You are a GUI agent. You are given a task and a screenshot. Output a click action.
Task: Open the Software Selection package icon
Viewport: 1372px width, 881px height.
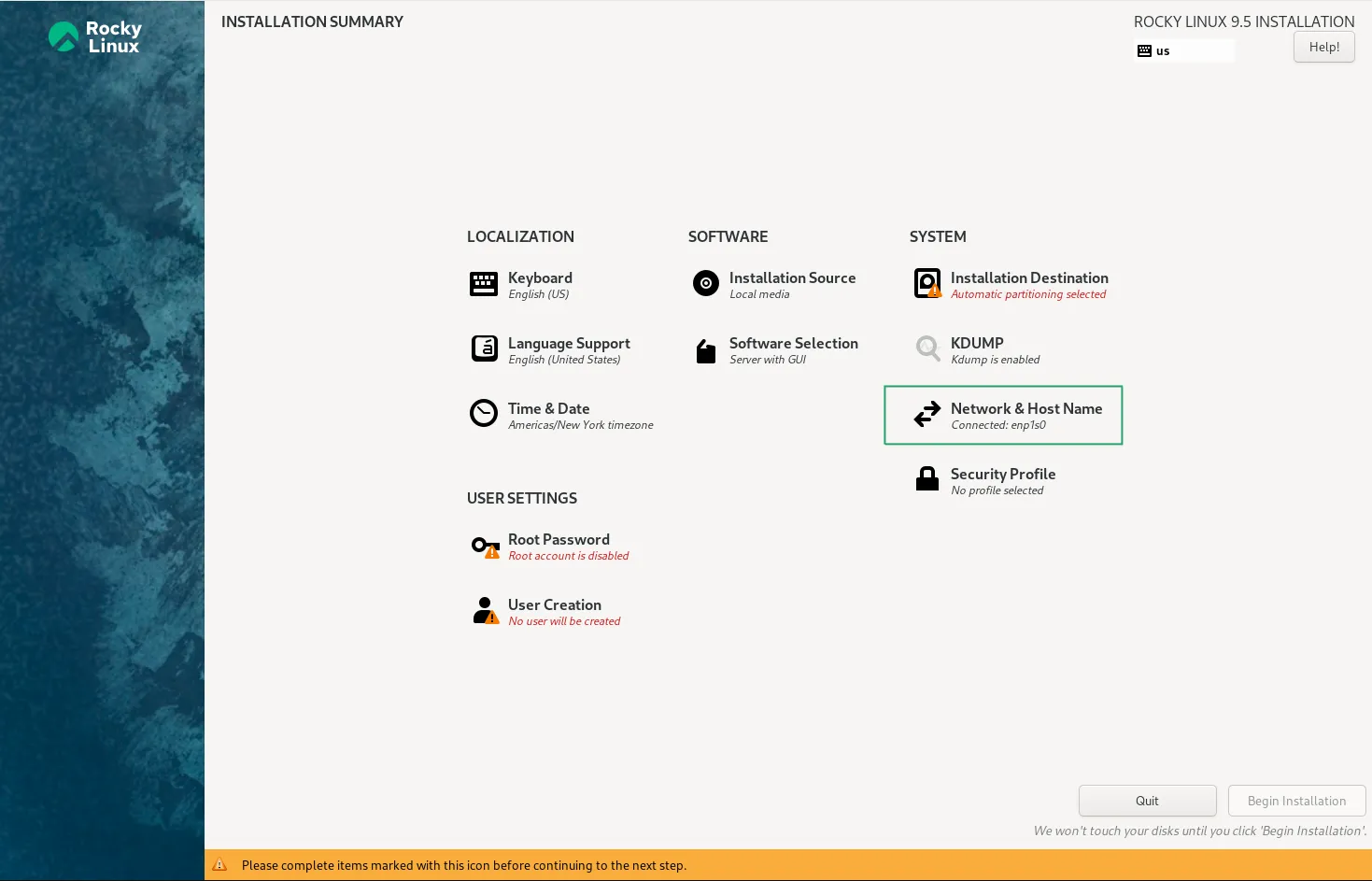(x=706, y=350)
